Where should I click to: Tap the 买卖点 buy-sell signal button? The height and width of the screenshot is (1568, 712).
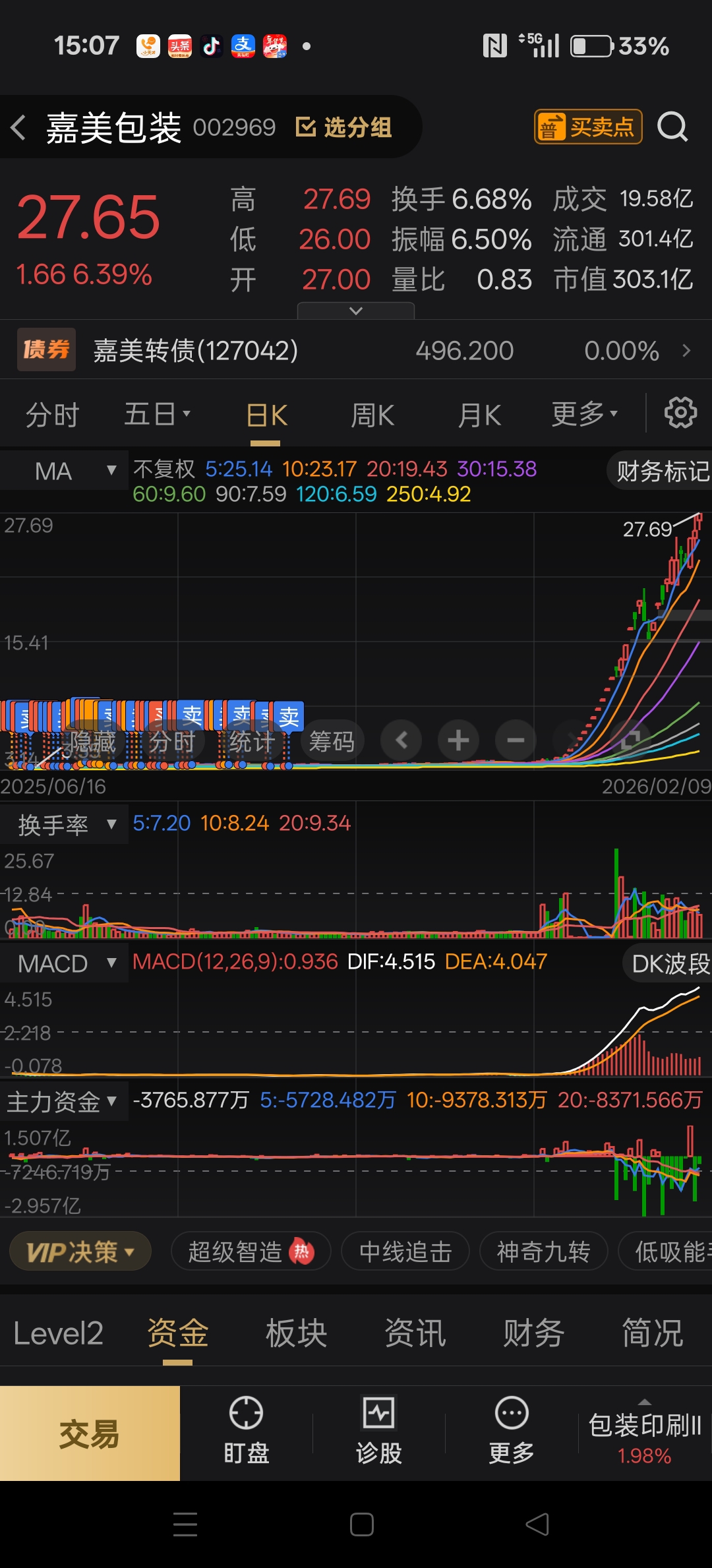coord(588,127)
